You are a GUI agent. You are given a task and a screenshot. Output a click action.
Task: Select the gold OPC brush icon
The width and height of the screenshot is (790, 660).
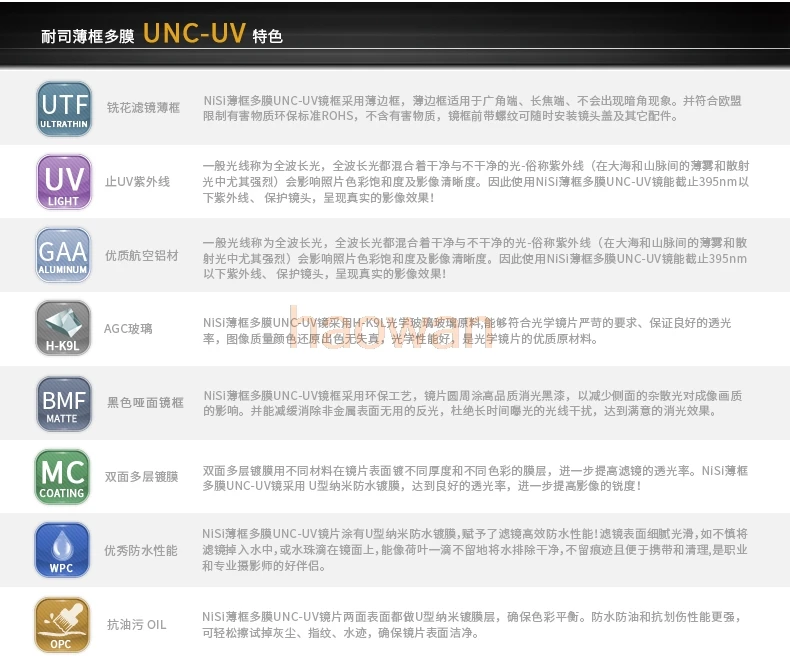tap(62, 625)
